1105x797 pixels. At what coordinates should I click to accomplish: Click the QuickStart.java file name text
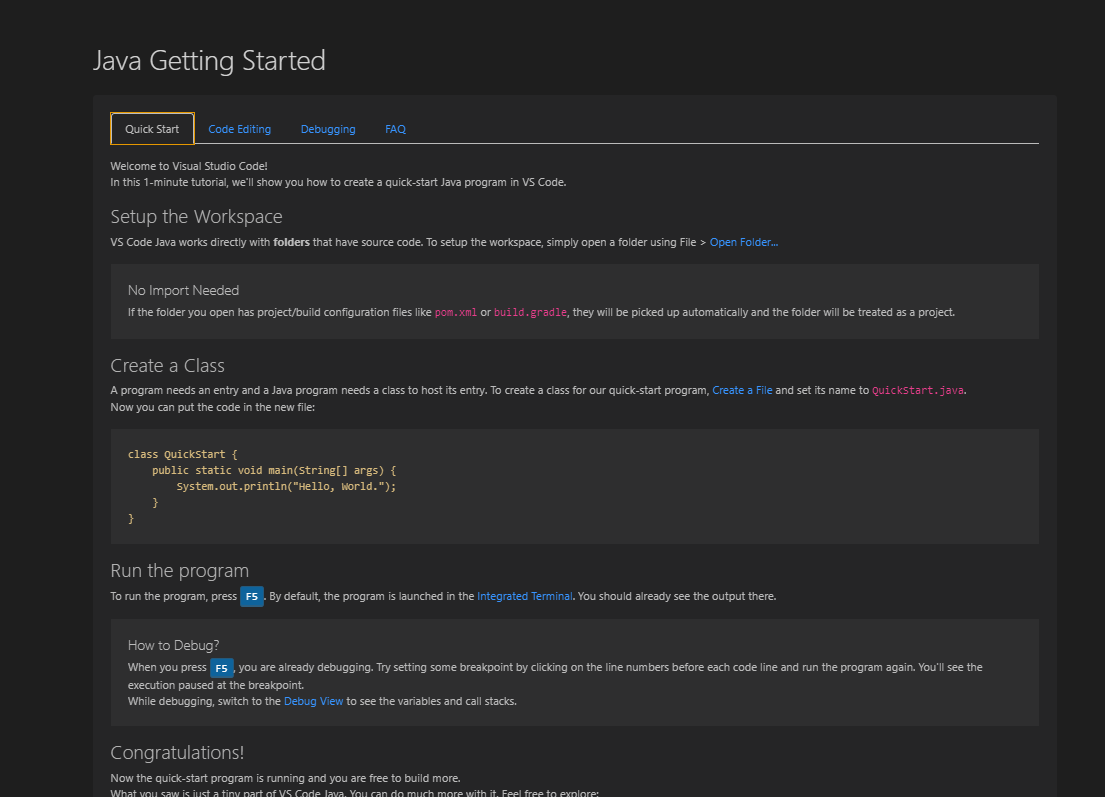tap(918, 390)
